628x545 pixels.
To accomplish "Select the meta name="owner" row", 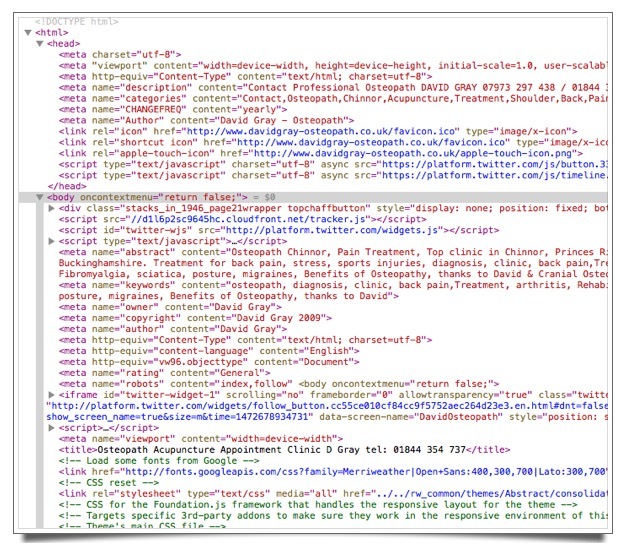I will click(170, 307).
